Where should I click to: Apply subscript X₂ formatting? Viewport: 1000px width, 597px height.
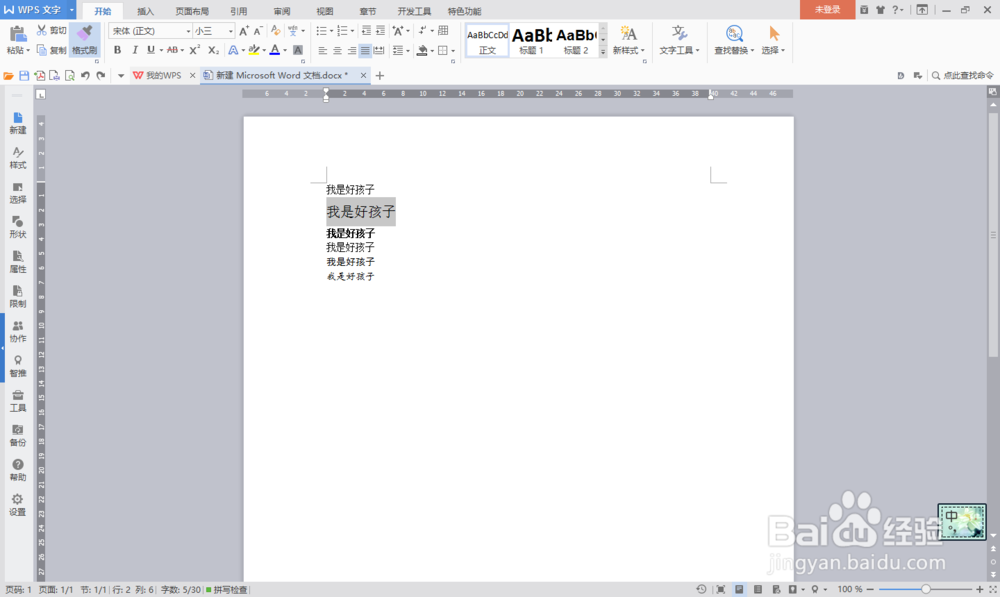point(214,50)
